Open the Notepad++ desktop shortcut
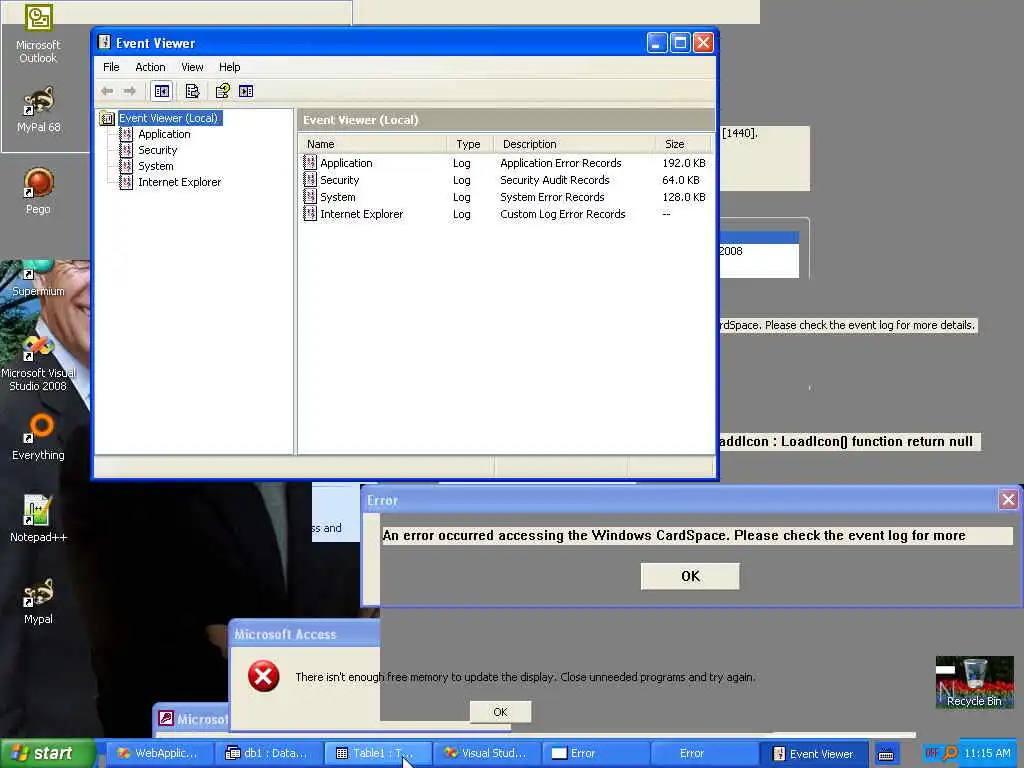 coord(38,519)
